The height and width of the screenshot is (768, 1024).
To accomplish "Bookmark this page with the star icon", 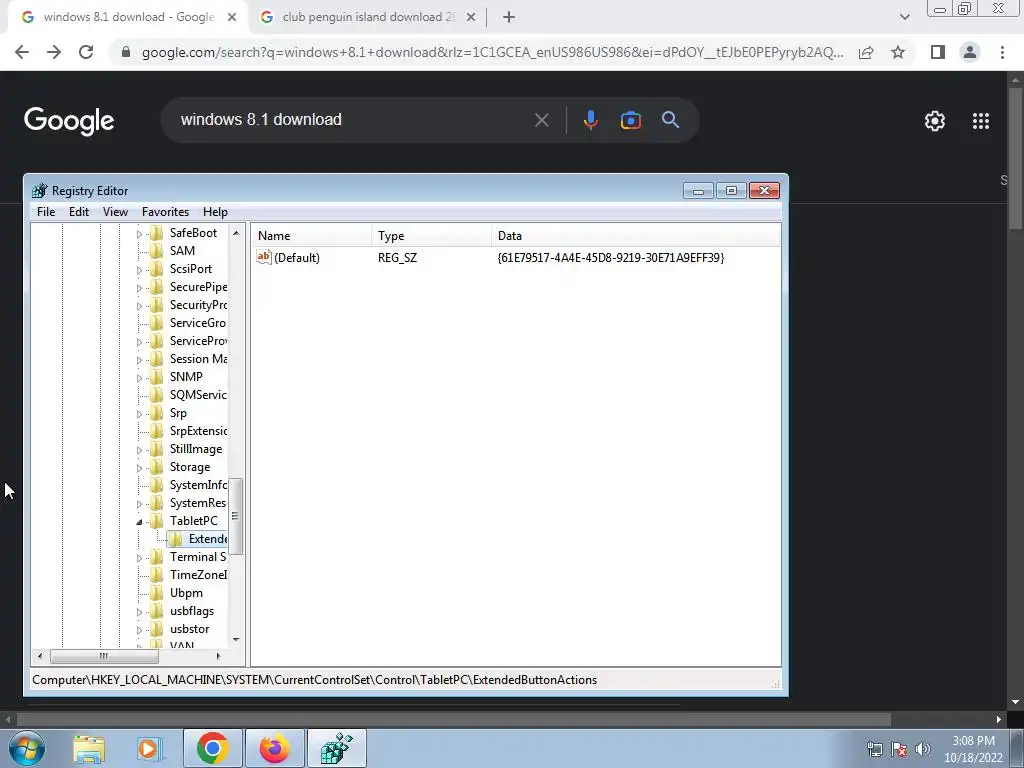I will tap(898, 52).
